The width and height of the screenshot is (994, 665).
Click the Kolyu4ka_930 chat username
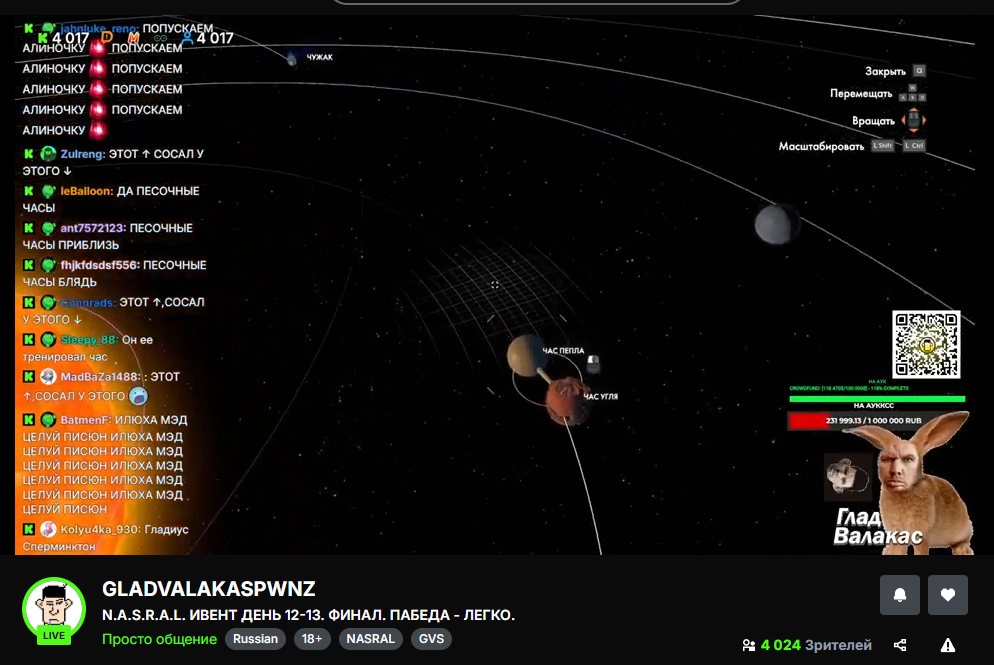coord(101,529)
